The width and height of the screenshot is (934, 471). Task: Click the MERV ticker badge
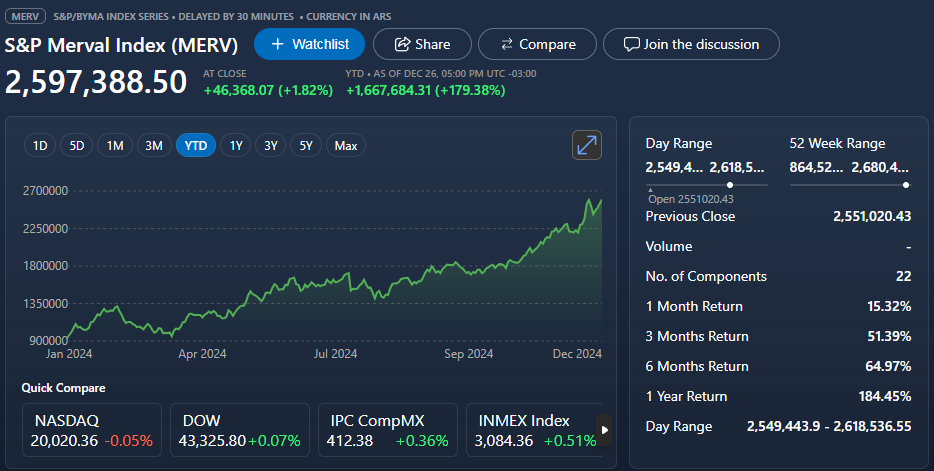(26, 17)
